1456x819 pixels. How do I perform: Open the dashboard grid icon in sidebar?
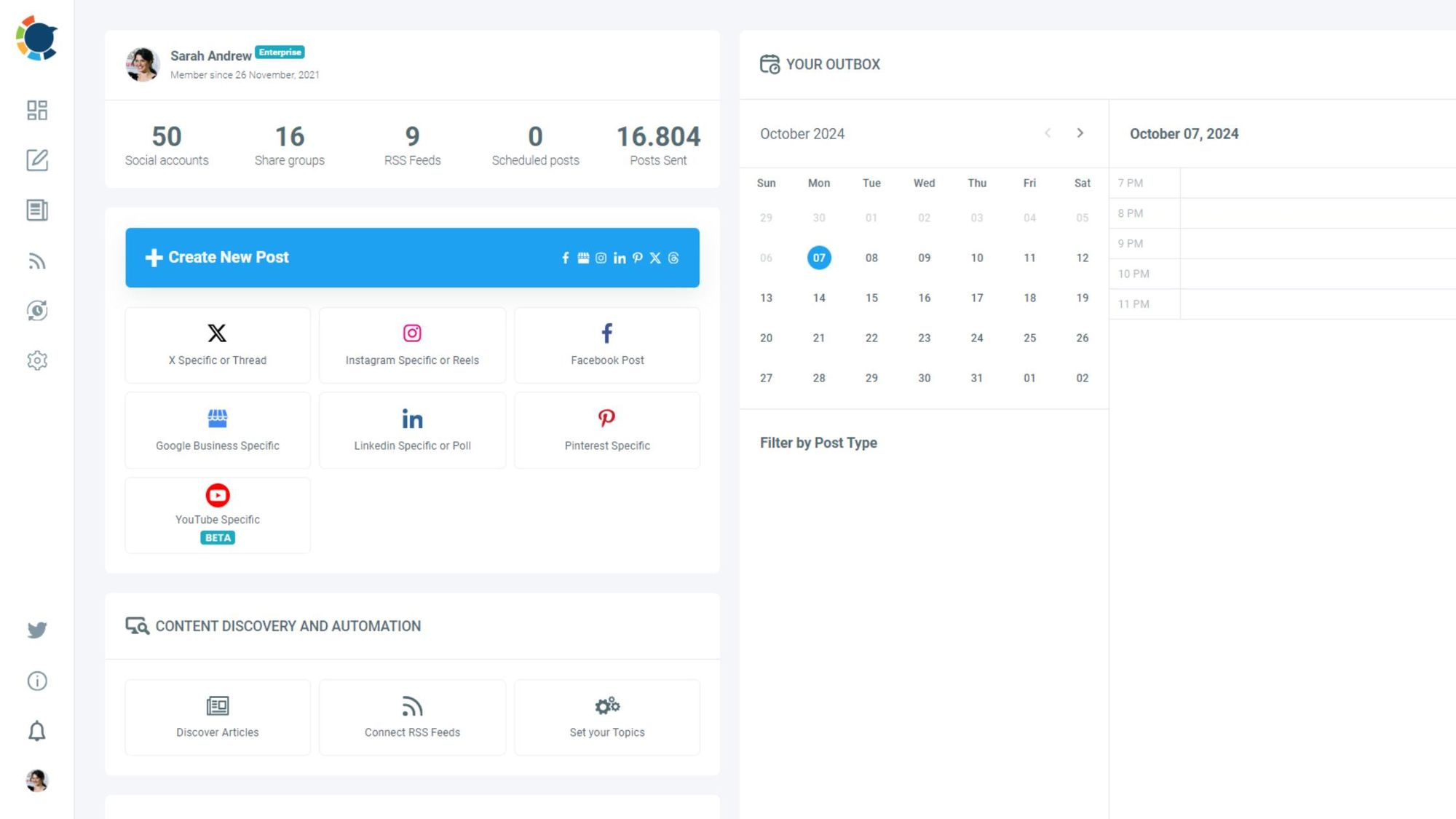(37, 111)
